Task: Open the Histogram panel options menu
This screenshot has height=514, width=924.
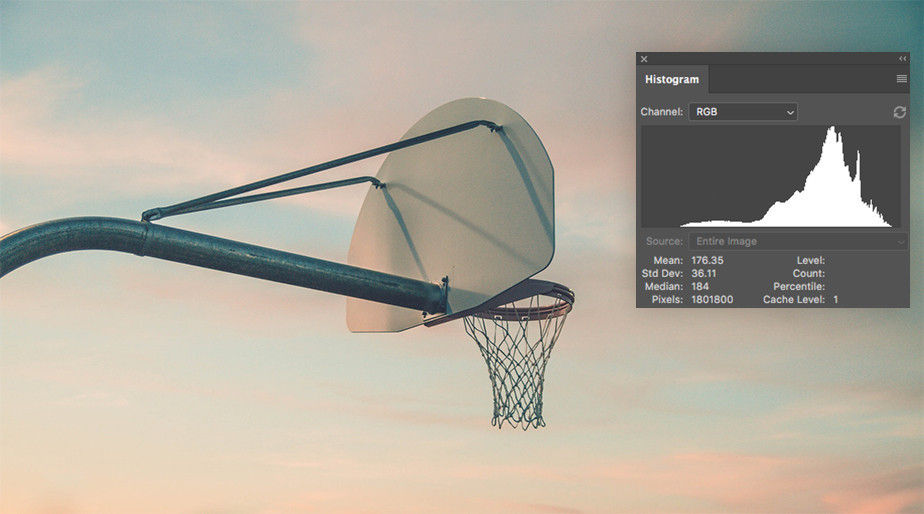Action: click(902, 79)
